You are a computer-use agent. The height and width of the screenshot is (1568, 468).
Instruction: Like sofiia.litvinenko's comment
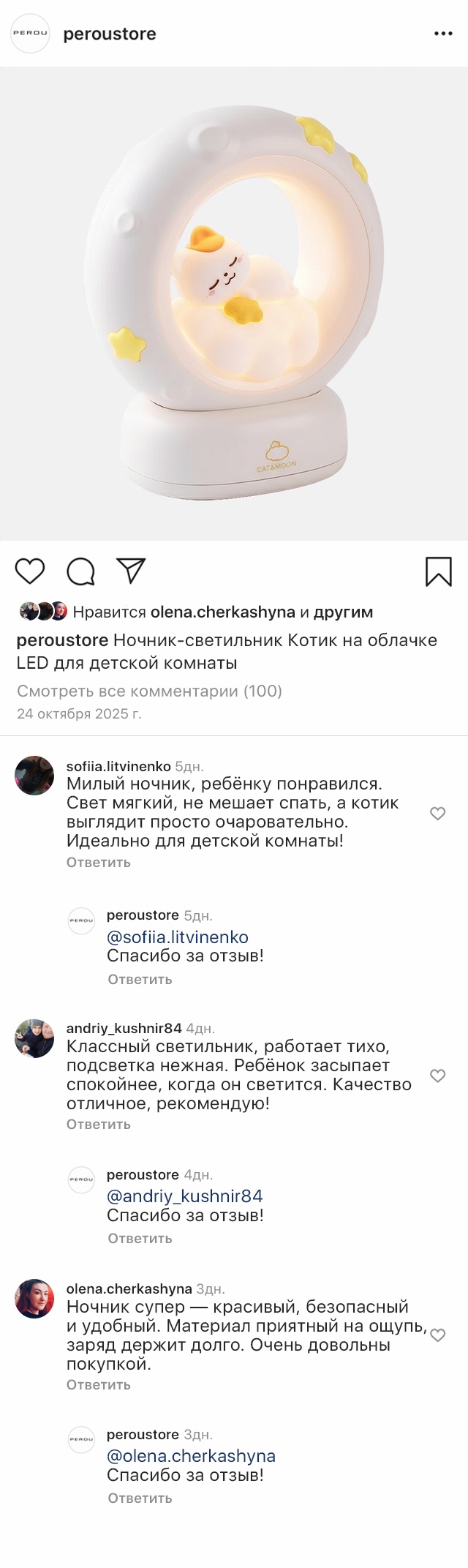pyautogui.click(x=437, y=813)
